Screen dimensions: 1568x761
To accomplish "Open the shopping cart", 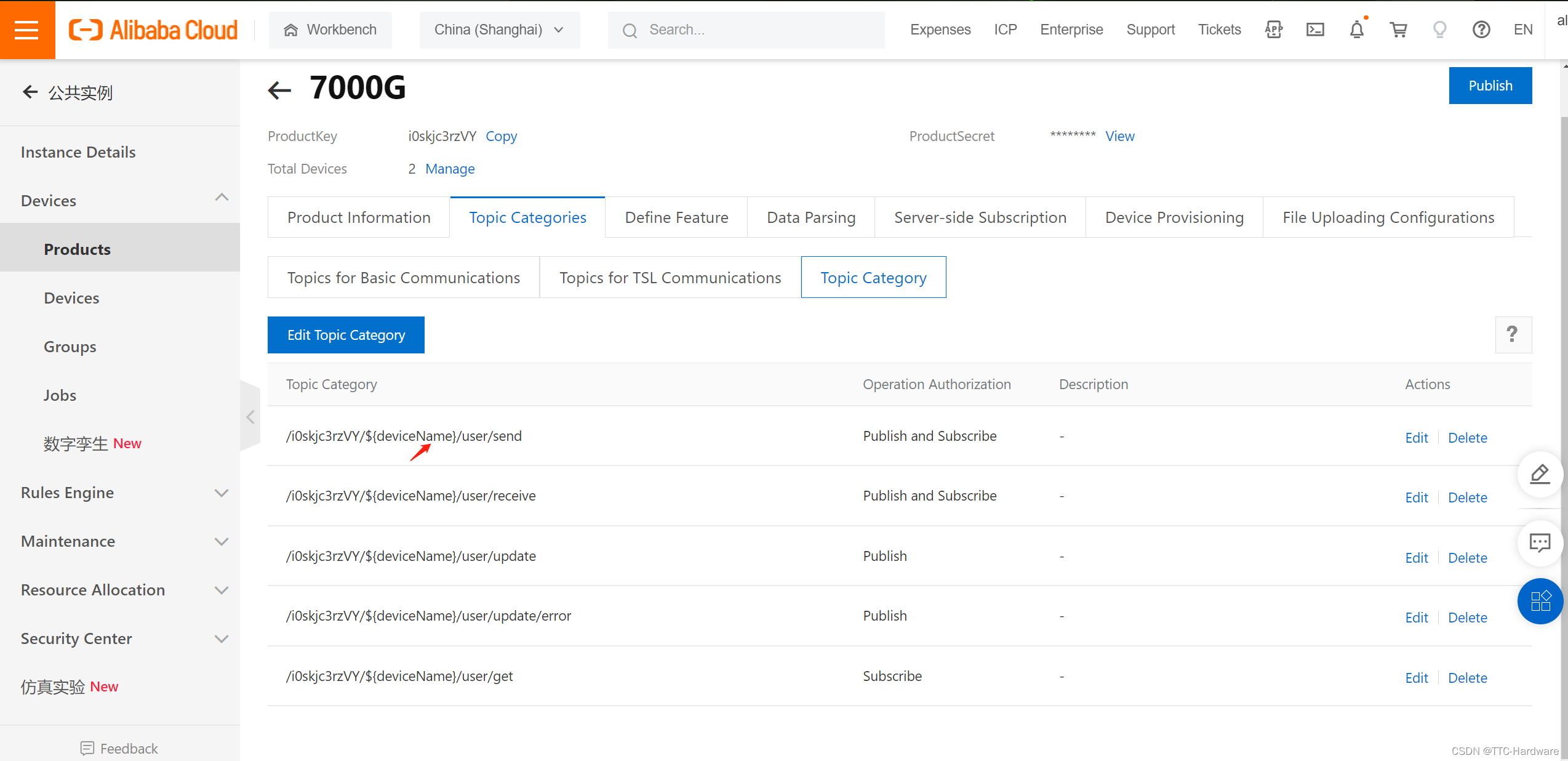I will (x=1398, y=30).
